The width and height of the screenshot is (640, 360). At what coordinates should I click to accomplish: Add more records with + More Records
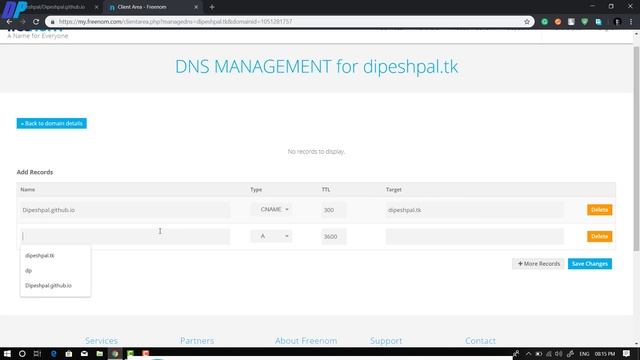point(538,264)
